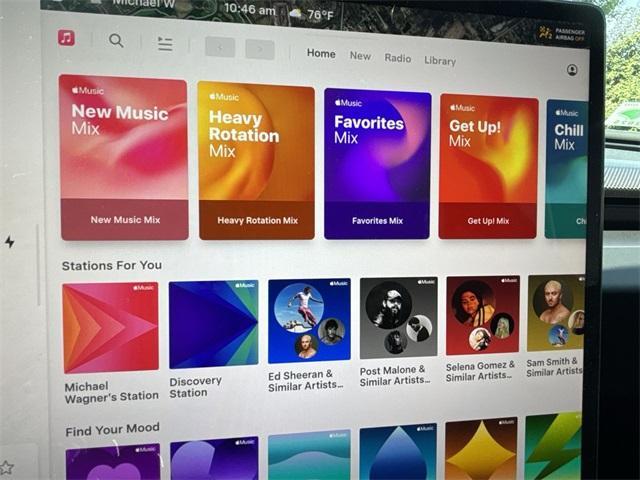The height and width of the screenshot is (480, 640).
Task: Play Ed Sheeran & Similar Artists artwork
Action: pyautogui.click(x=309, y=321)
